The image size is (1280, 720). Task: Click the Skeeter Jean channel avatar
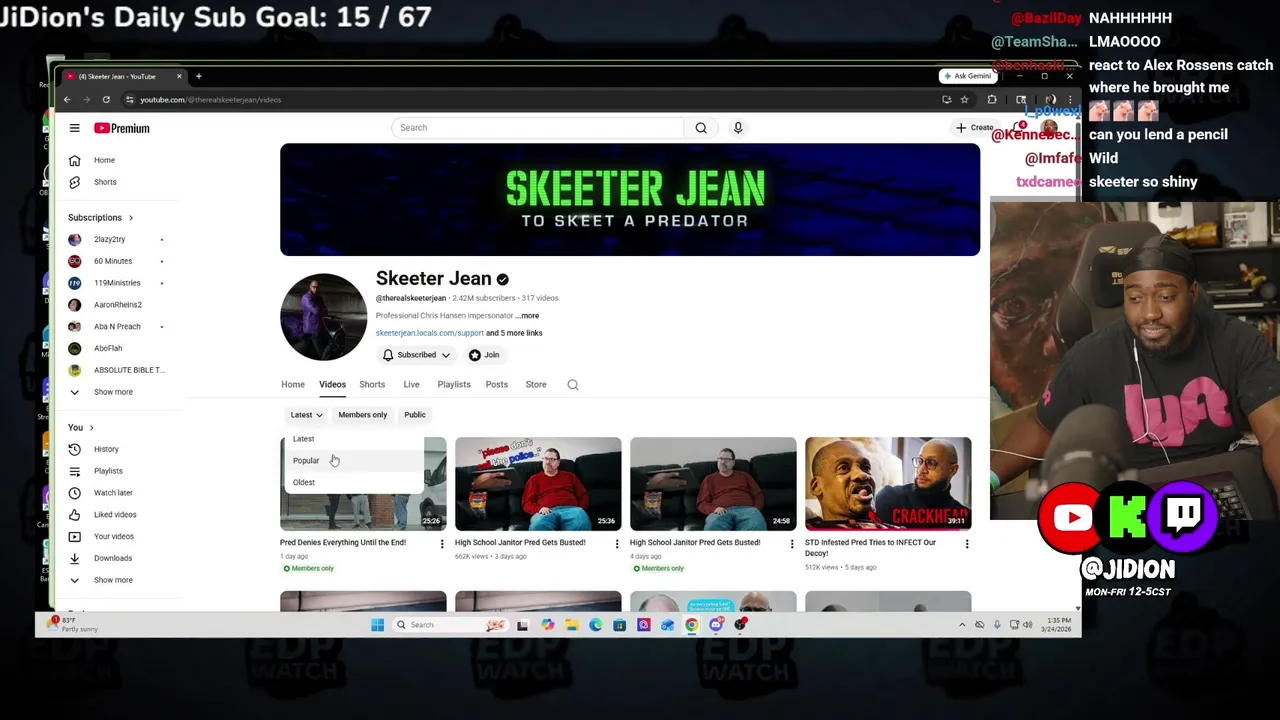[x=323, y=317]
